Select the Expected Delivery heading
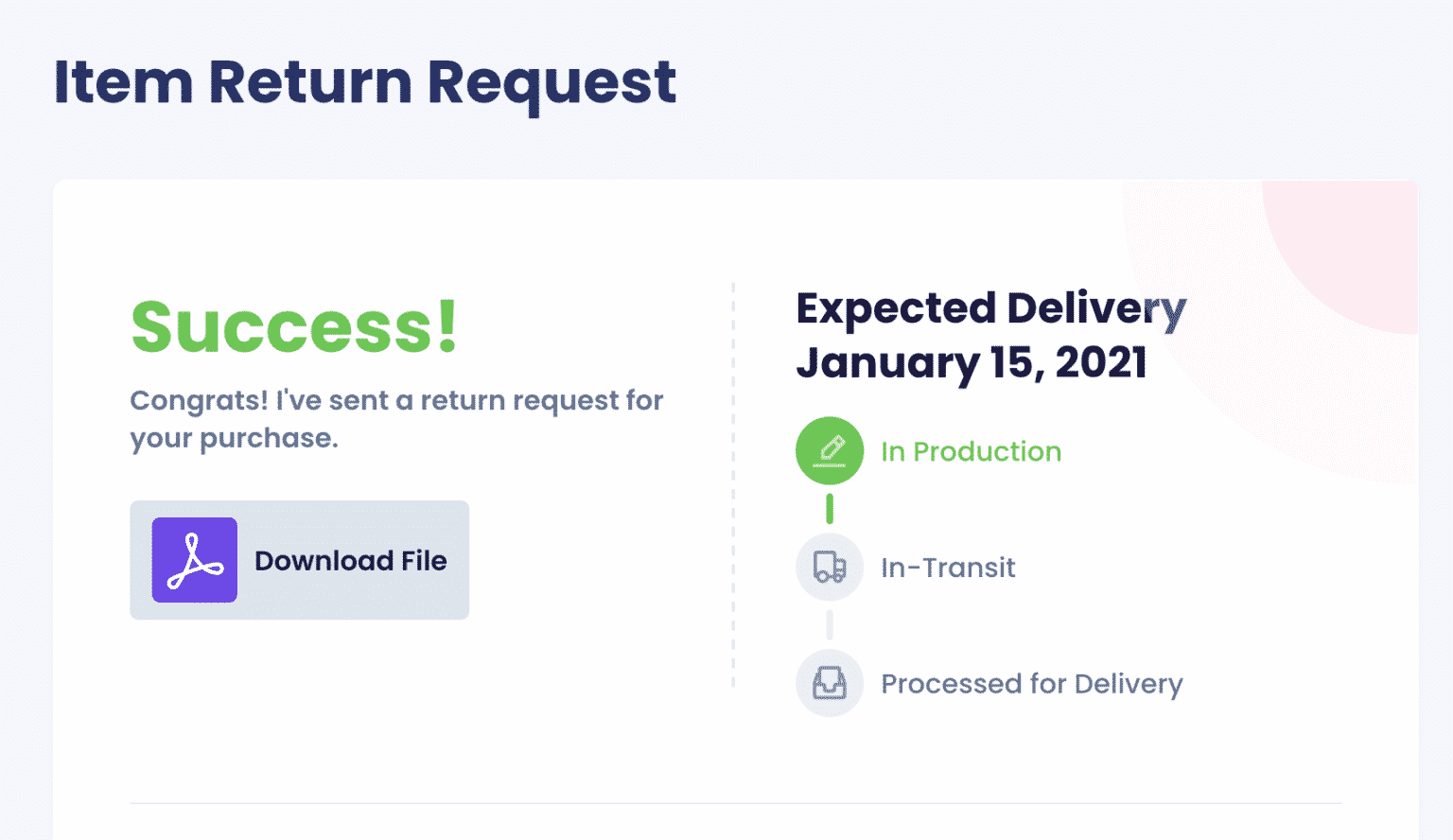Image resolution: width=1453 pixels, height=840 pixels. tap(990, 308)
